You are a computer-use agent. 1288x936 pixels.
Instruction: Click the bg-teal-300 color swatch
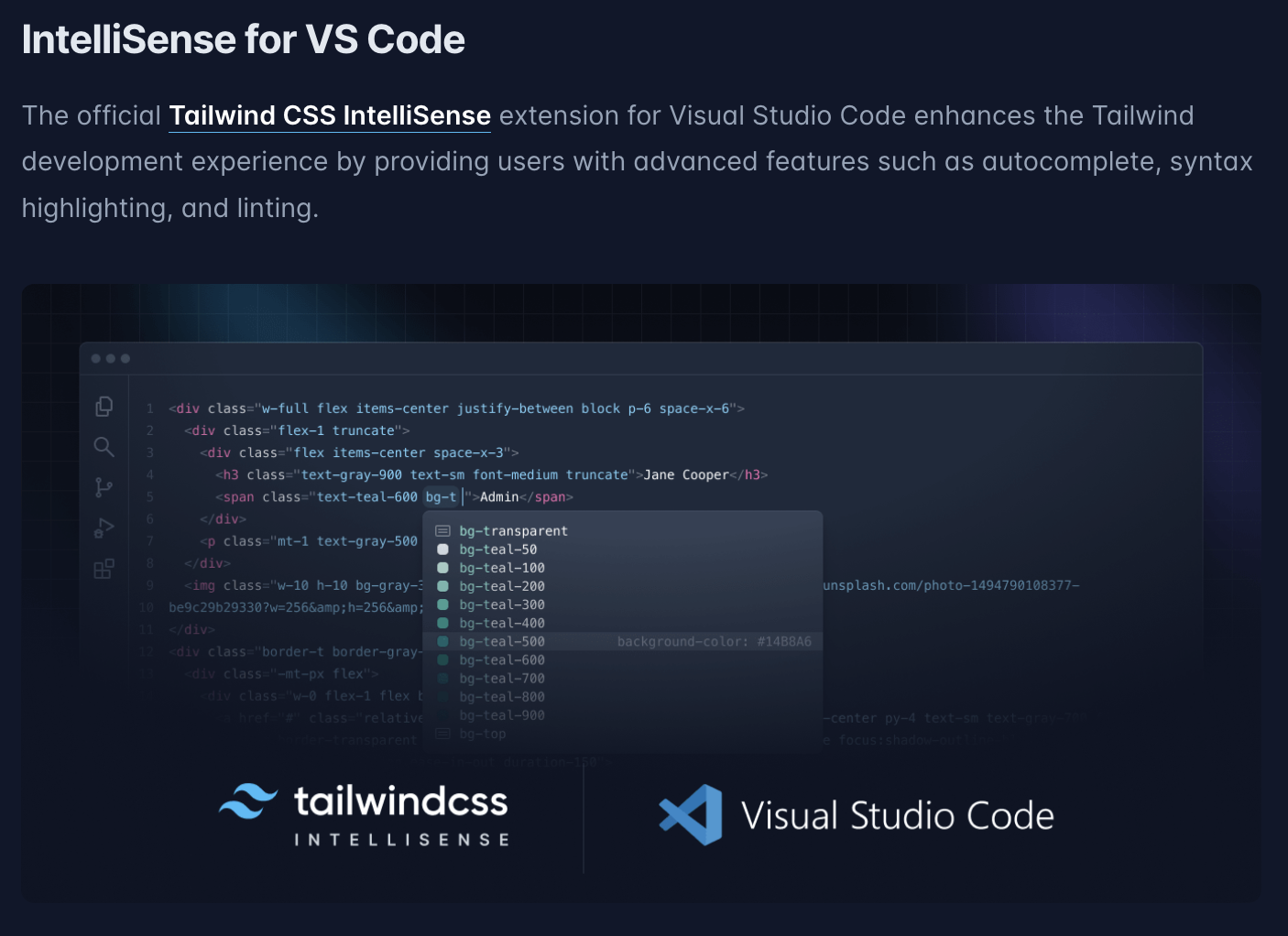[442, 604]
